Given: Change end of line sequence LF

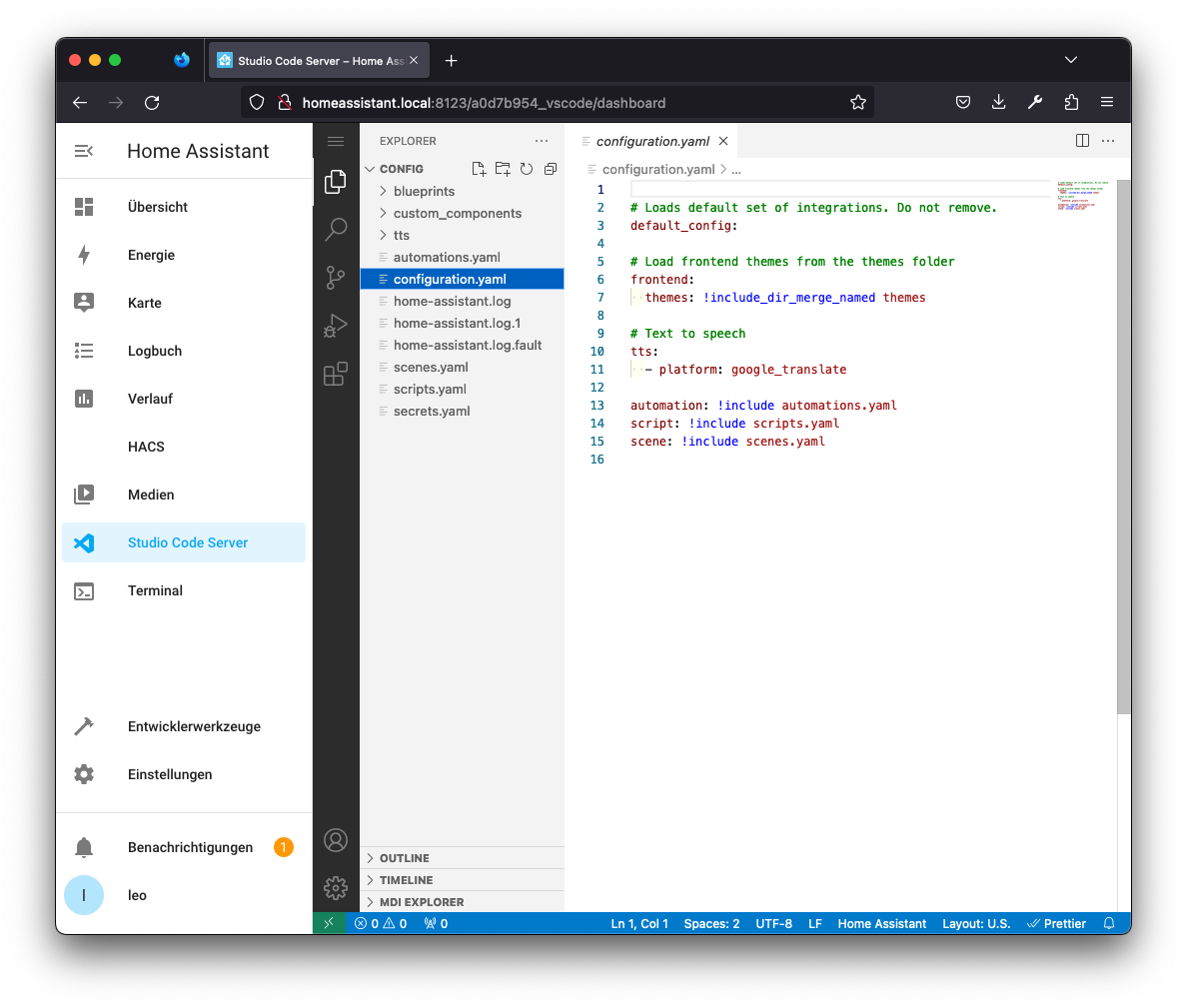Looking at the screenshot, I should [x=814, y=923].
